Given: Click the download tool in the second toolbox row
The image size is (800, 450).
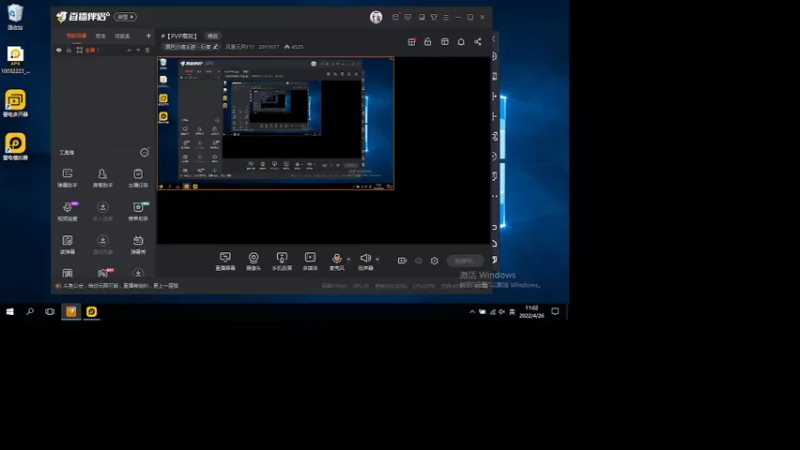Looking at the screenshot, I should point(103,211).
